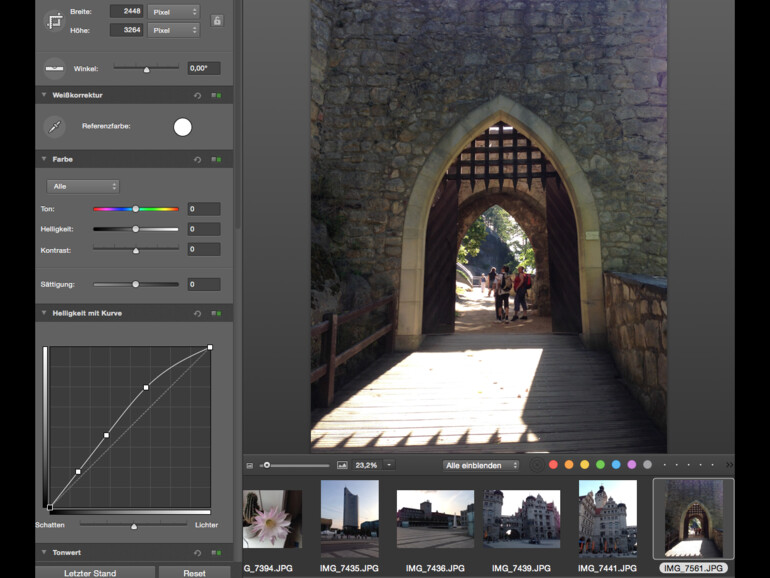This screenshot has height=578, width=770.
Task: Toggle the Weißkorrektur on/off switch
Action: pos(215,95)
